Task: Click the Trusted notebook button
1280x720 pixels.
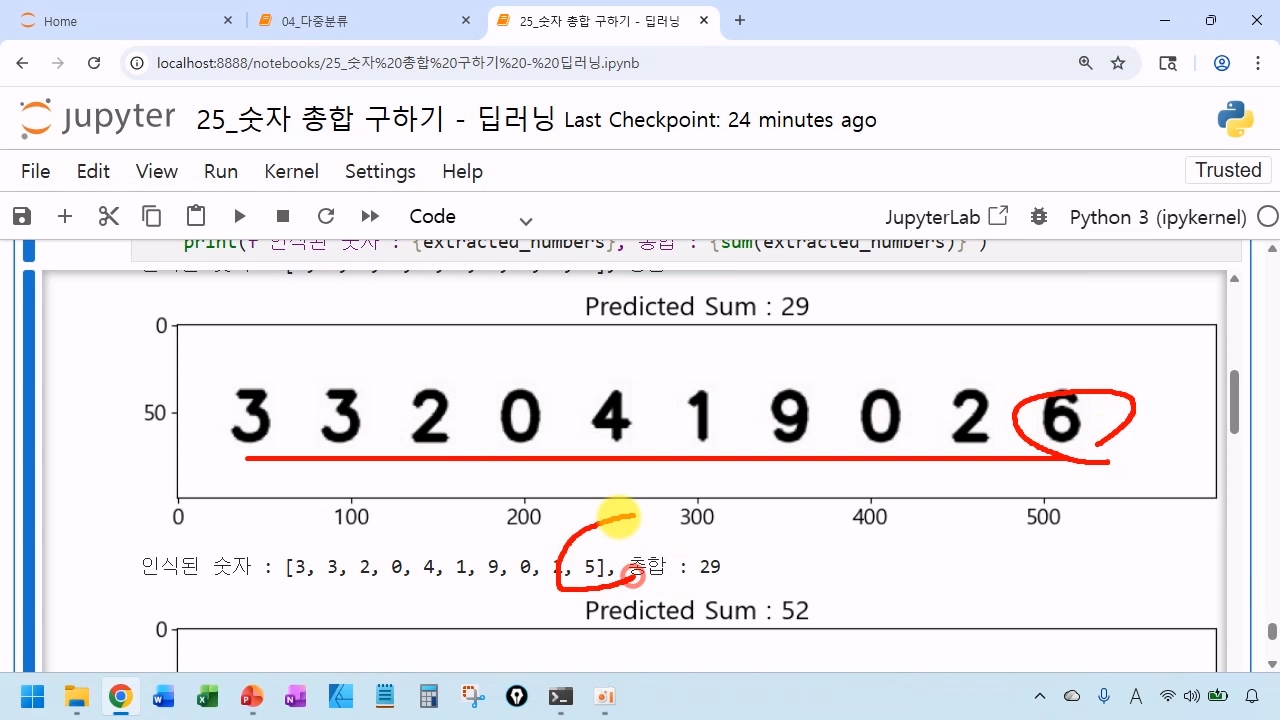Action: click(x=1228, y=170)
